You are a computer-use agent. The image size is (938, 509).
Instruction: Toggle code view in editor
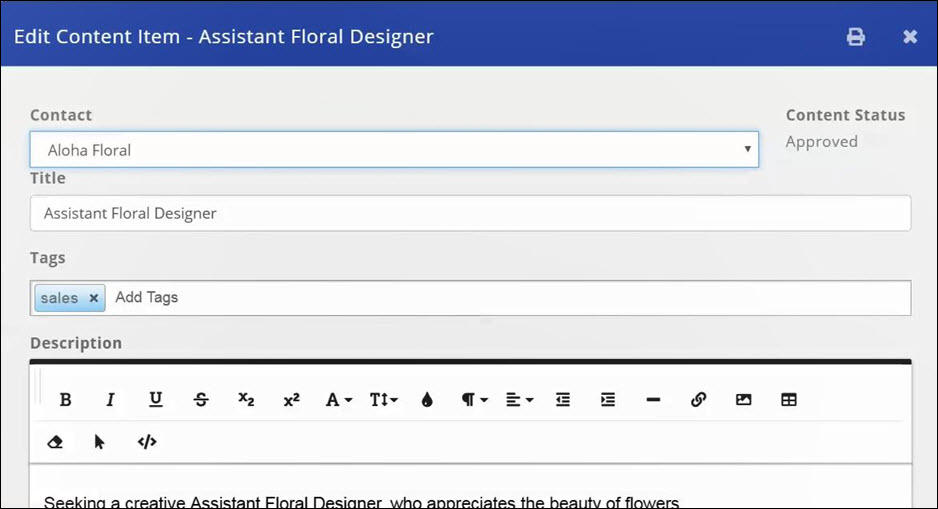pyautogui.click(x=147, y=442)
